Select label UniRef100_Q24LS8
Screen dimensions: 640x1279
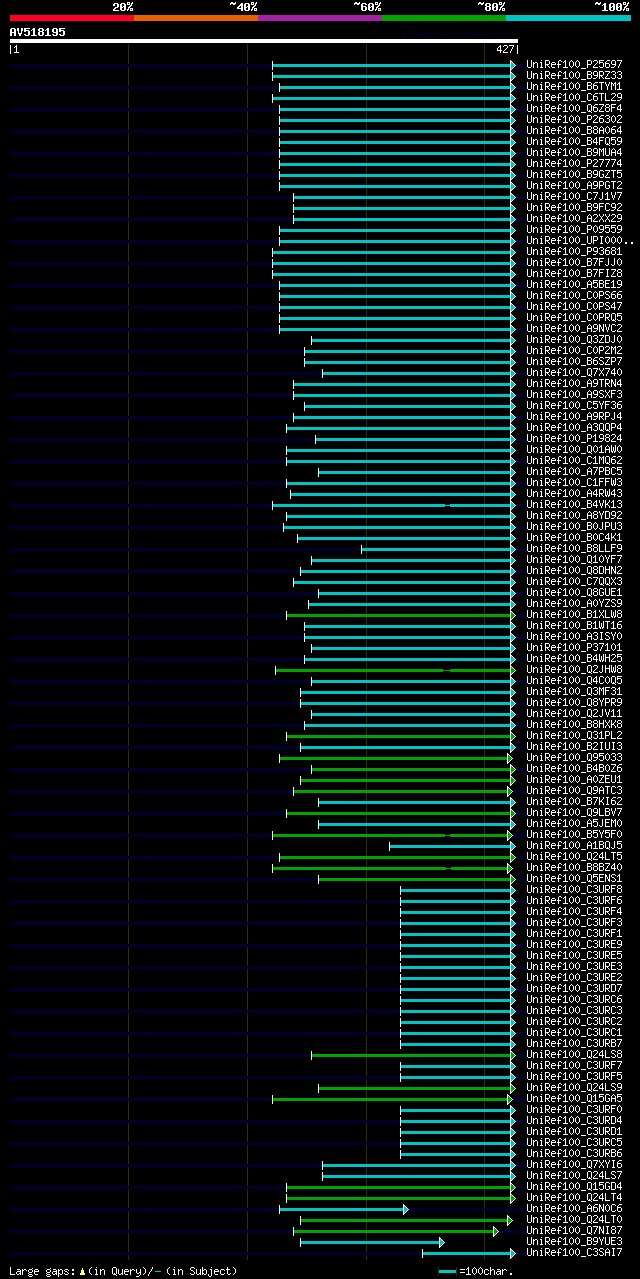[x=574, y=1054]
